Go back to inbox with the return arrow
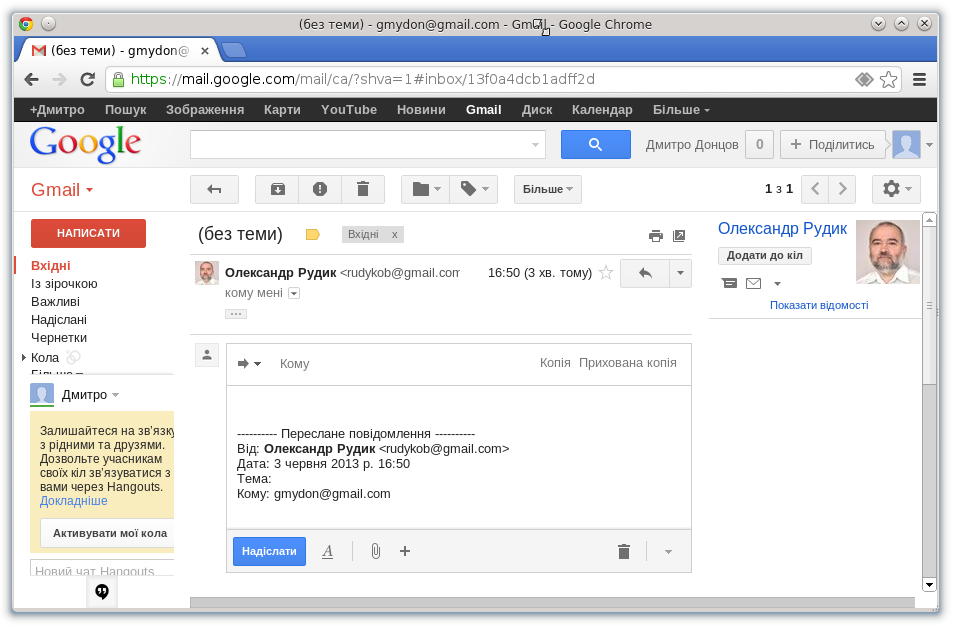This screenshot has height=627, width=953. tap(214, 190)
